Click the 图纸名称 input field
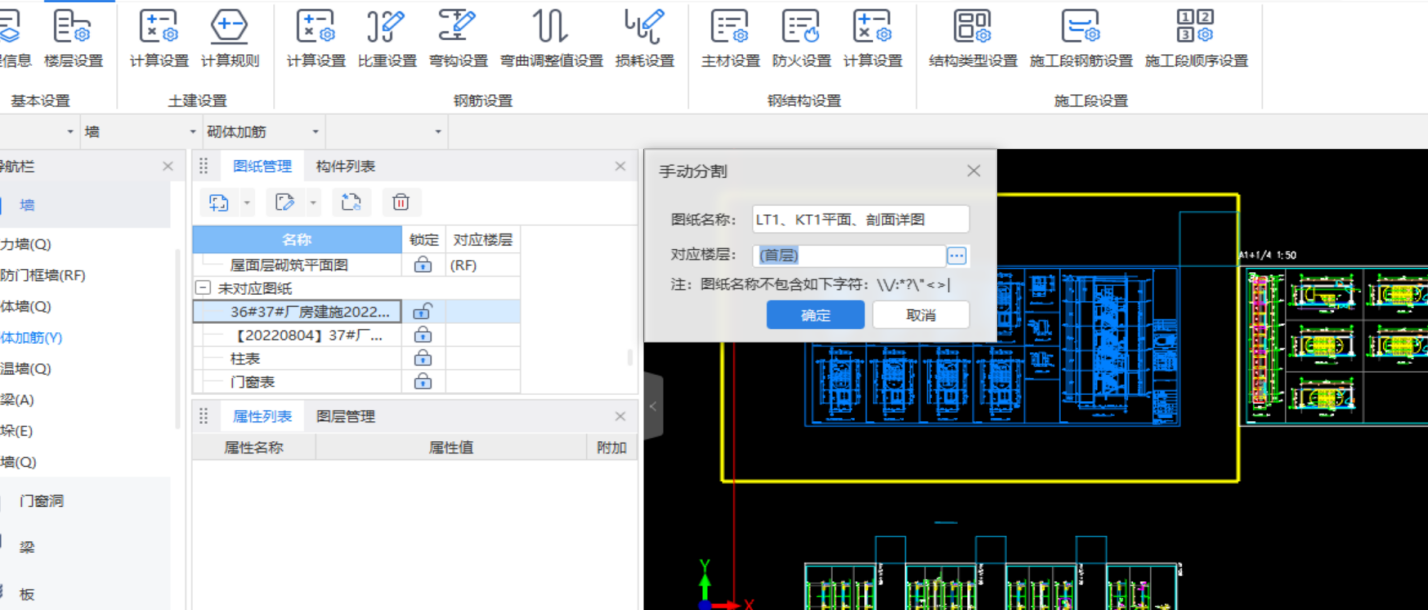Screen dimensions: 1428x610 (861, 219)
